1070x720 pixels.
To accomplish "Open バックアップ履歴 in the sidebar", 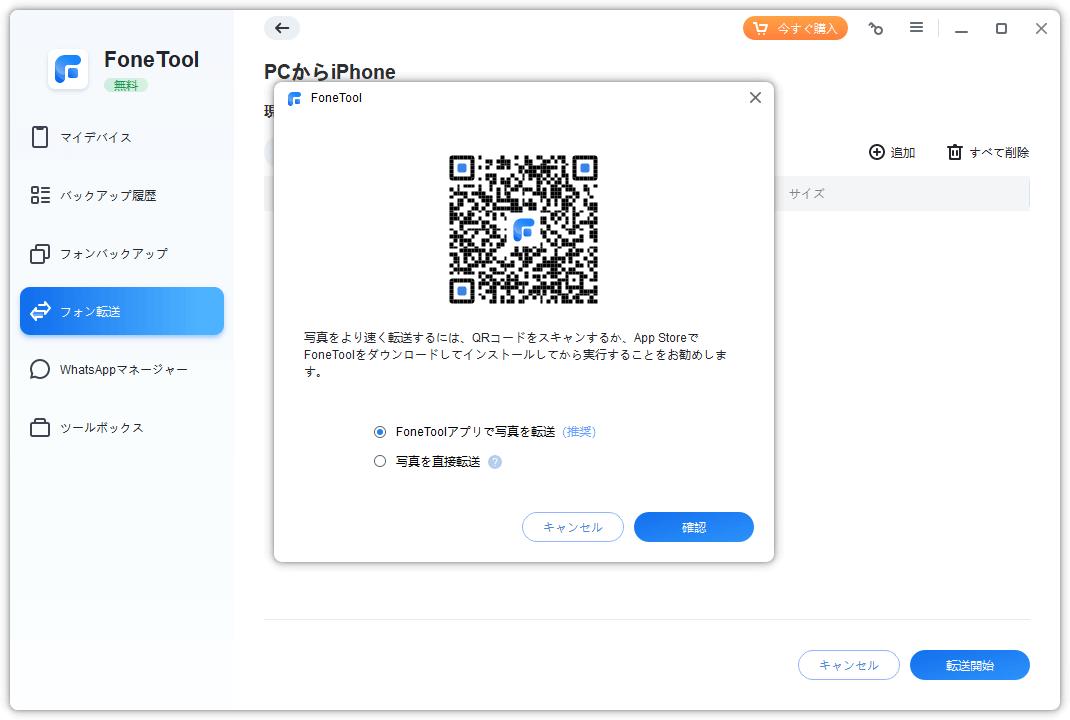I will pos(107,195).
